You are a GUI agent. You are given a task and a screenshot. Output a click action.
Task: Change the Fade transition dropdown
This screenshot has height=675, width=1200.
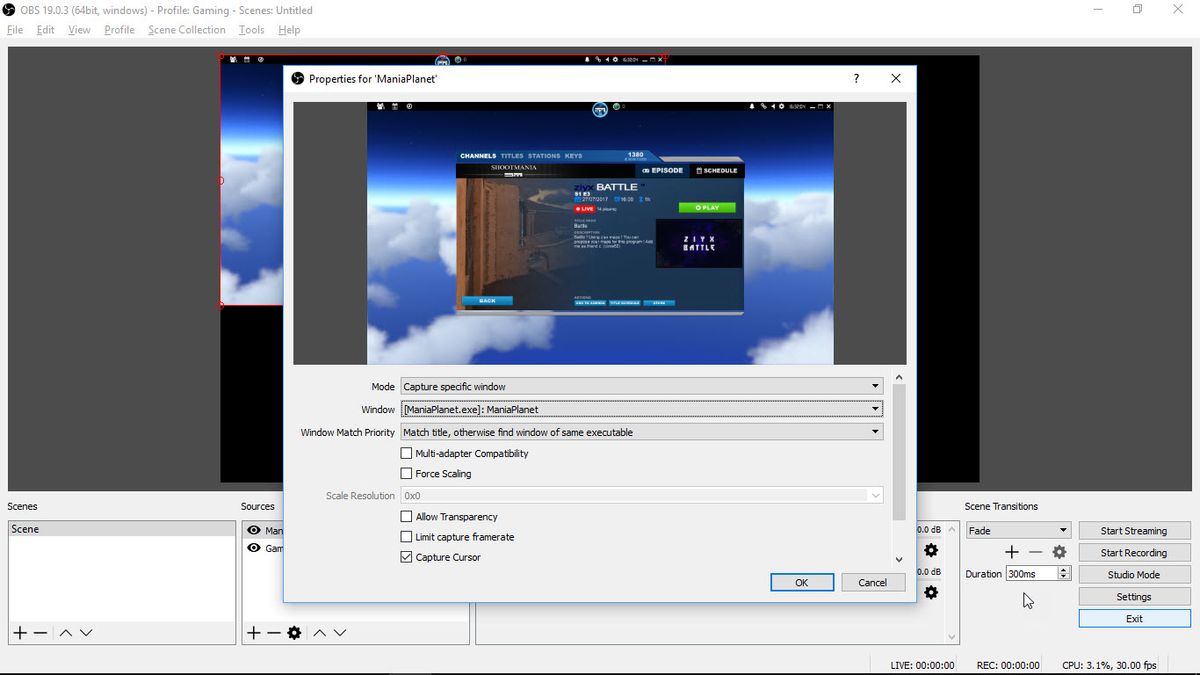tap(1019, 530)
